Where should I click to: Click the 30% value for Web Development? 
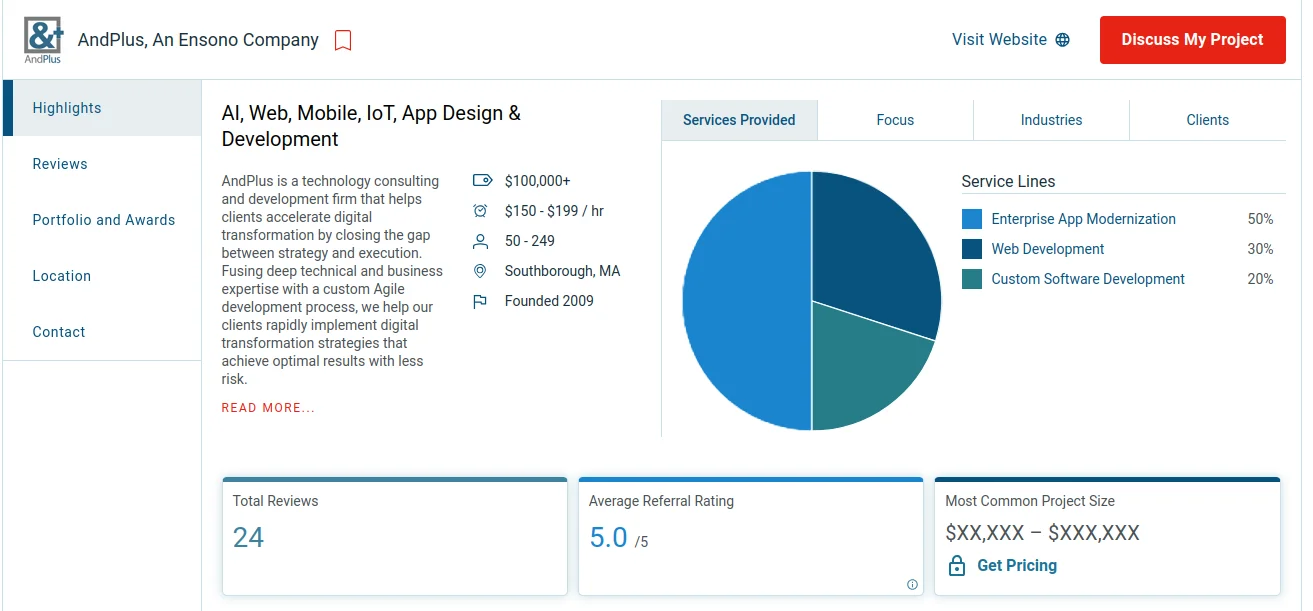point(1260,249)
